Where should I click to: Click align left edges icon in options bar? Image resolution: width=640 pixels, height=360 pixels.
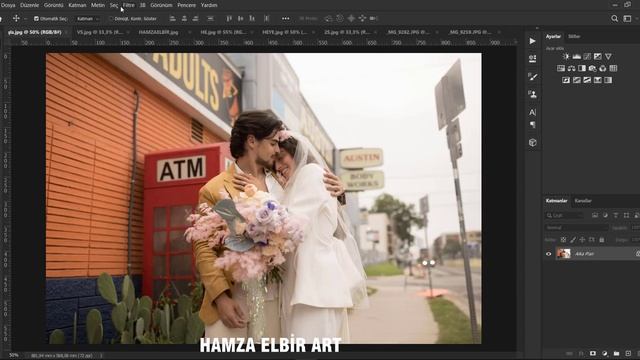click(x=173, y=18)
